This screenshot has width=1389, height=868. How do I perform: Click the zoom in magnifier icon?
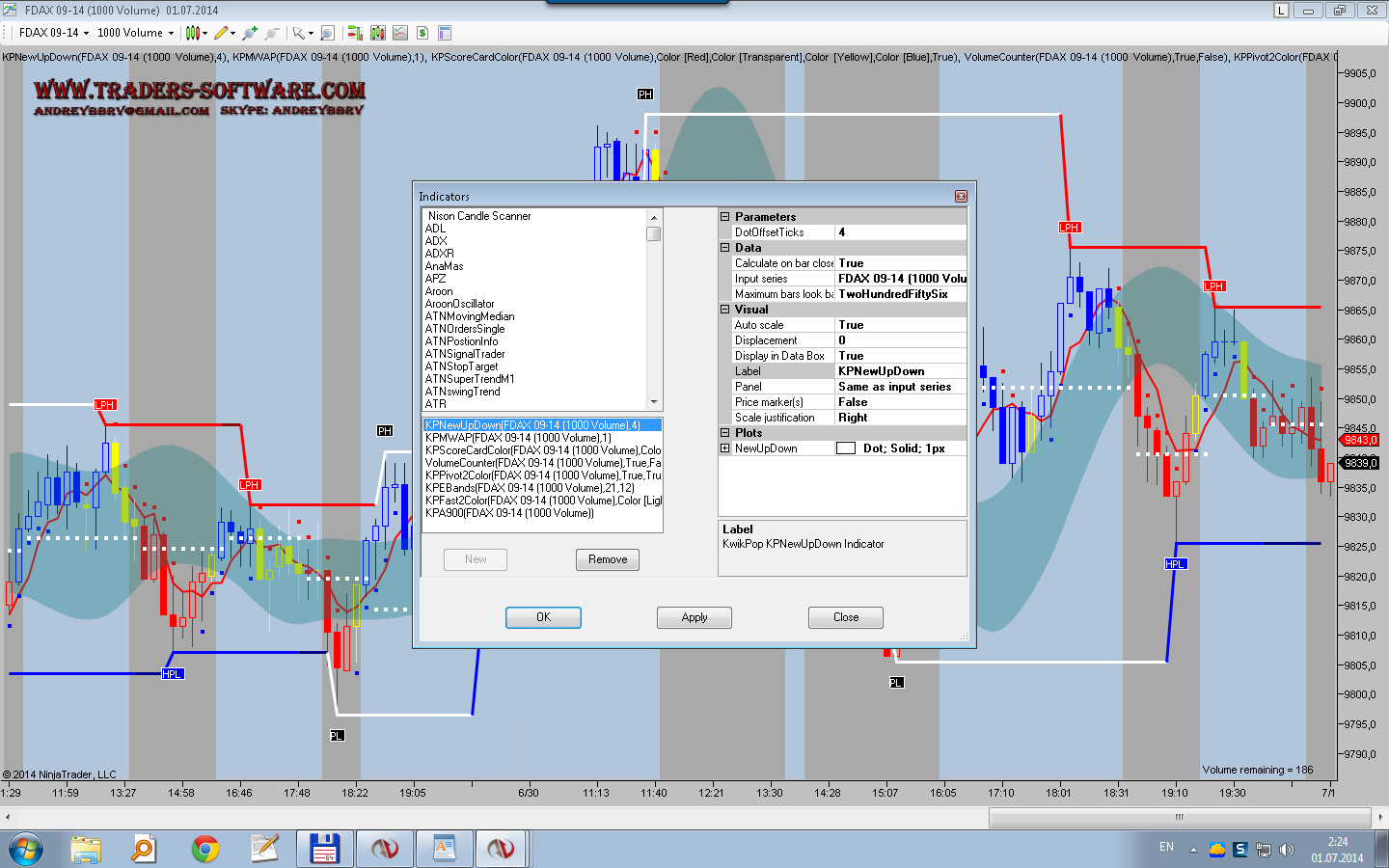251,33
